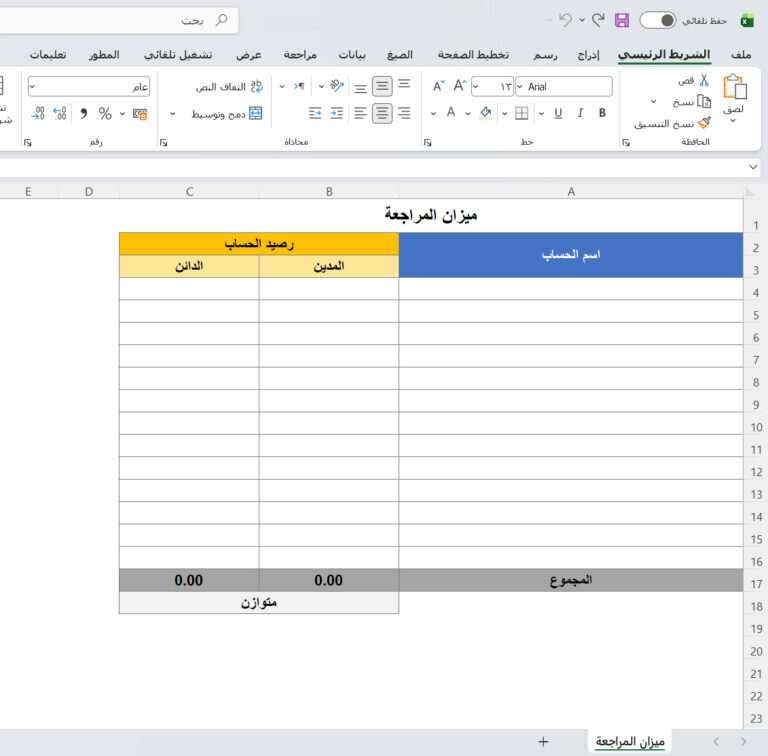
Task: Toggle the AutoSave switch
Action: click(x=657, y=20)
